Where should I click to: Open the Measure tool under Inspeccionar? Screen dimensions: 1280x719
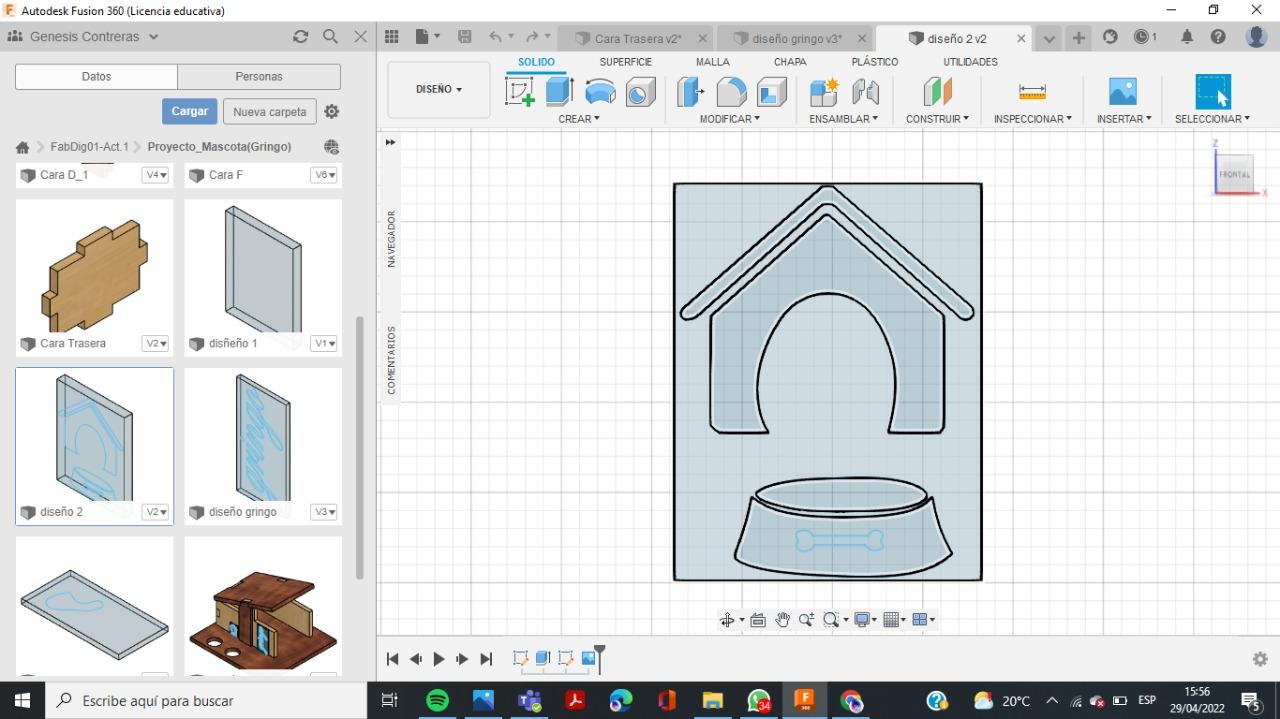(1032, 92)
